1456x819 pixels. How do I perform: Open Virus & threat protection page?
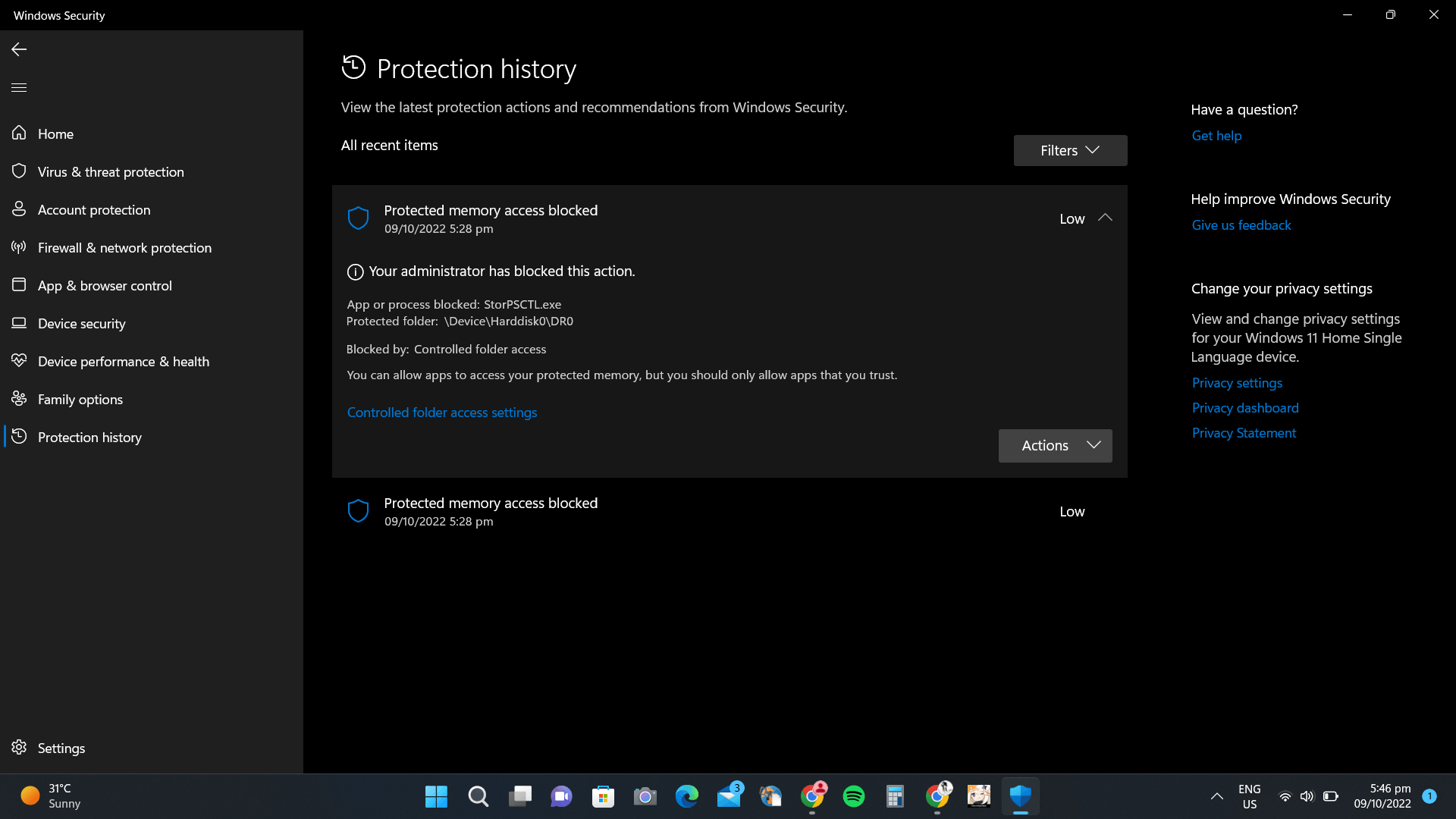pyautogui.click(x=111, y=172)
